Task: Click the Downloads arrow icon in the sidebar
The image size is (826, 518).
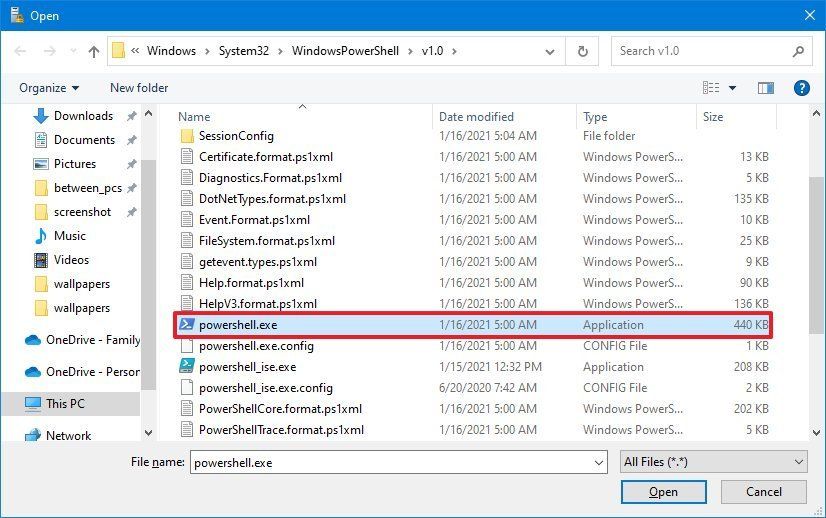Action: click(41, 116)
